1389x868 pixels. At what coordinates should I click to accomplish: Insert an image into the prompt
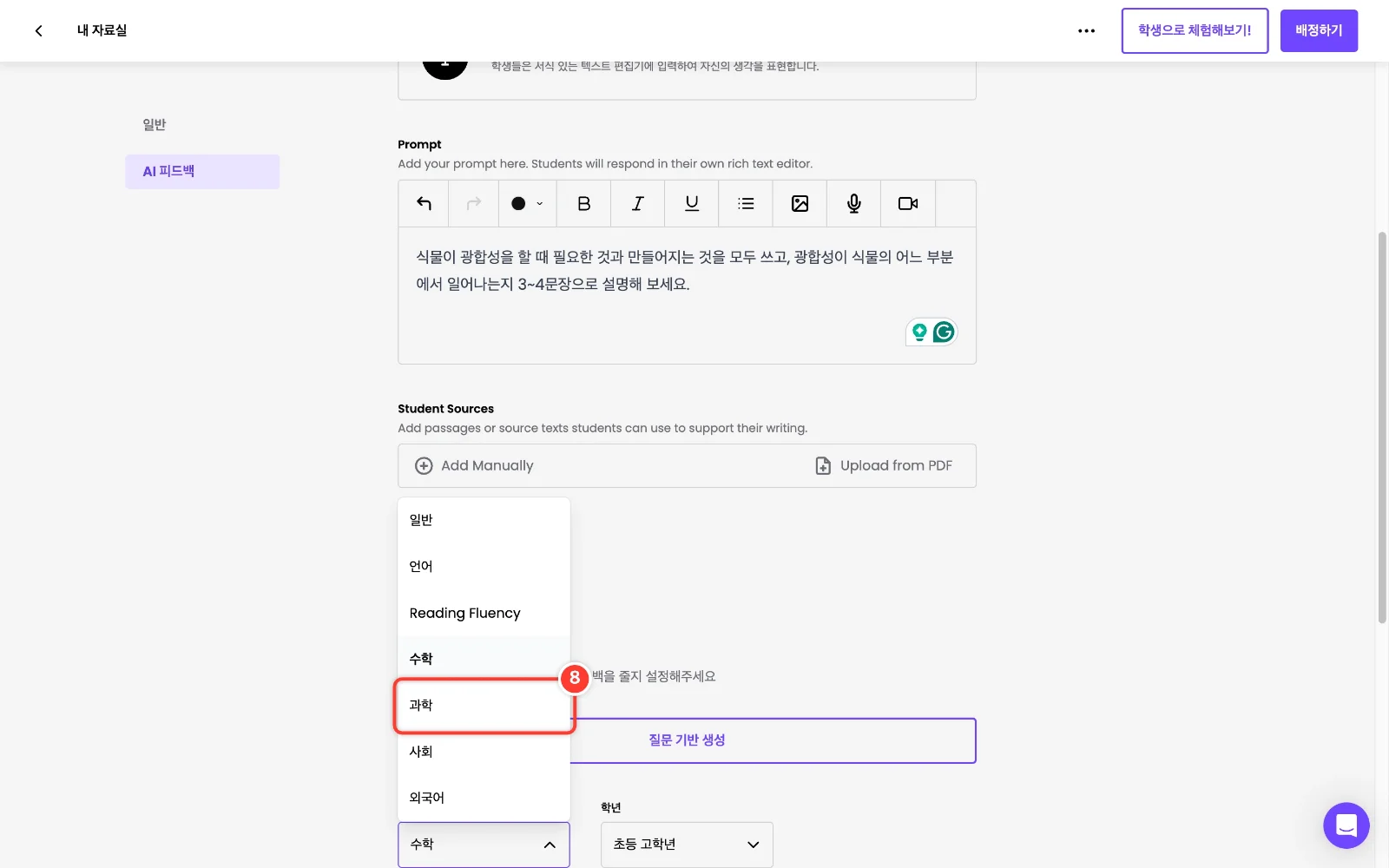pyautogui.click(x=800, y=203)
